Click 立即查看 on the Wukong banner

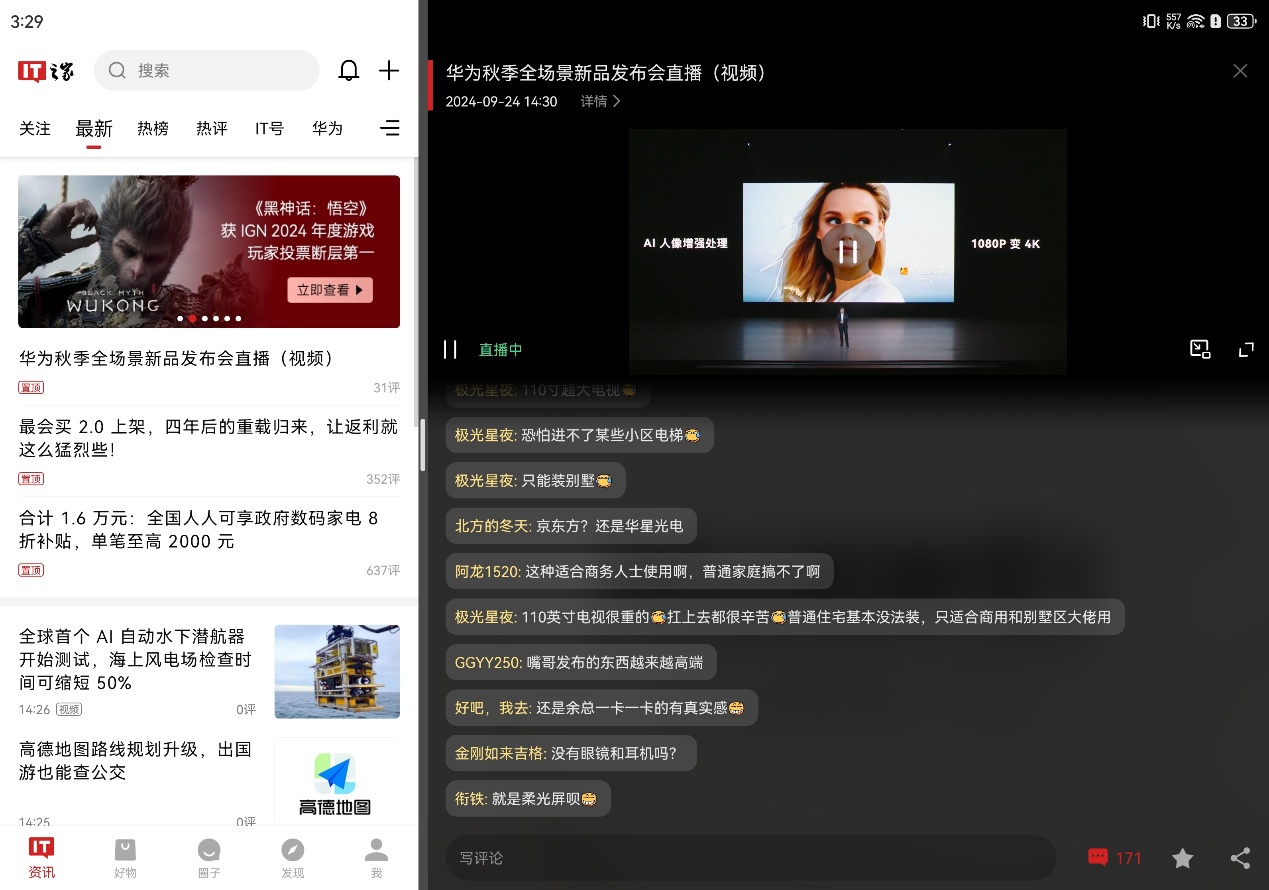(x=330, y=290)
